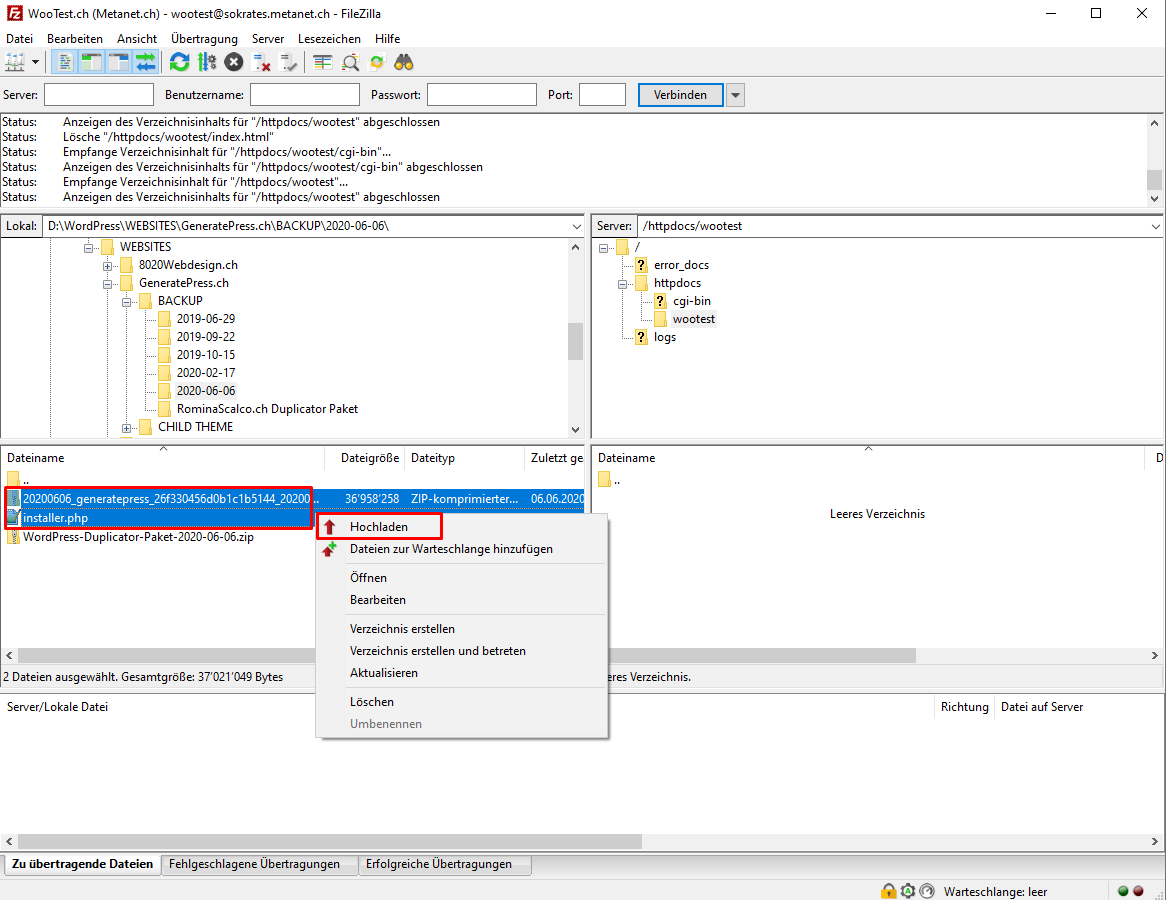Open directory listing filters dialog
1166x900 pixels.
coord(322,62)
